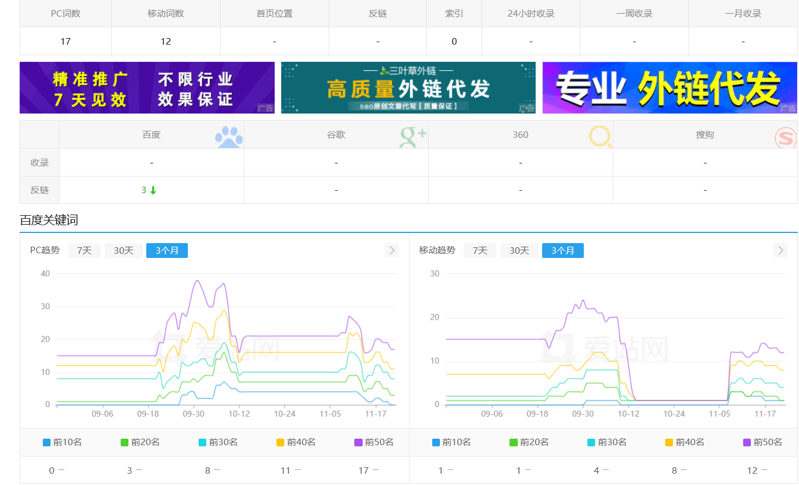
Task: Toggle 前30名 series in PC chart legend
Action: pos(218,442)
